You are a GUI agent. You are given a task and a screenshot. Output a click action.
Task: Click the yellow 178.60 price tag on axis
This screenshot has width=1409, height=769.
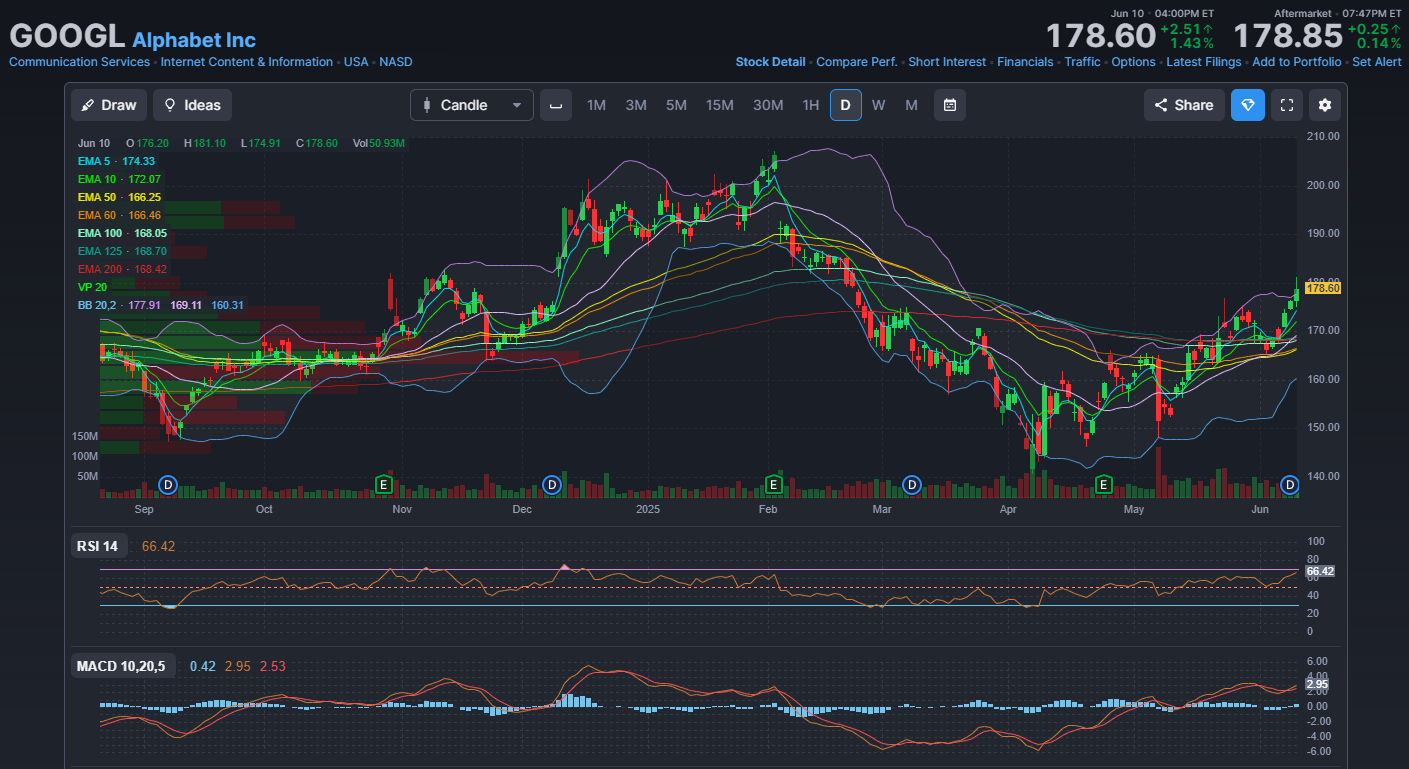(x=1323, y=288)
